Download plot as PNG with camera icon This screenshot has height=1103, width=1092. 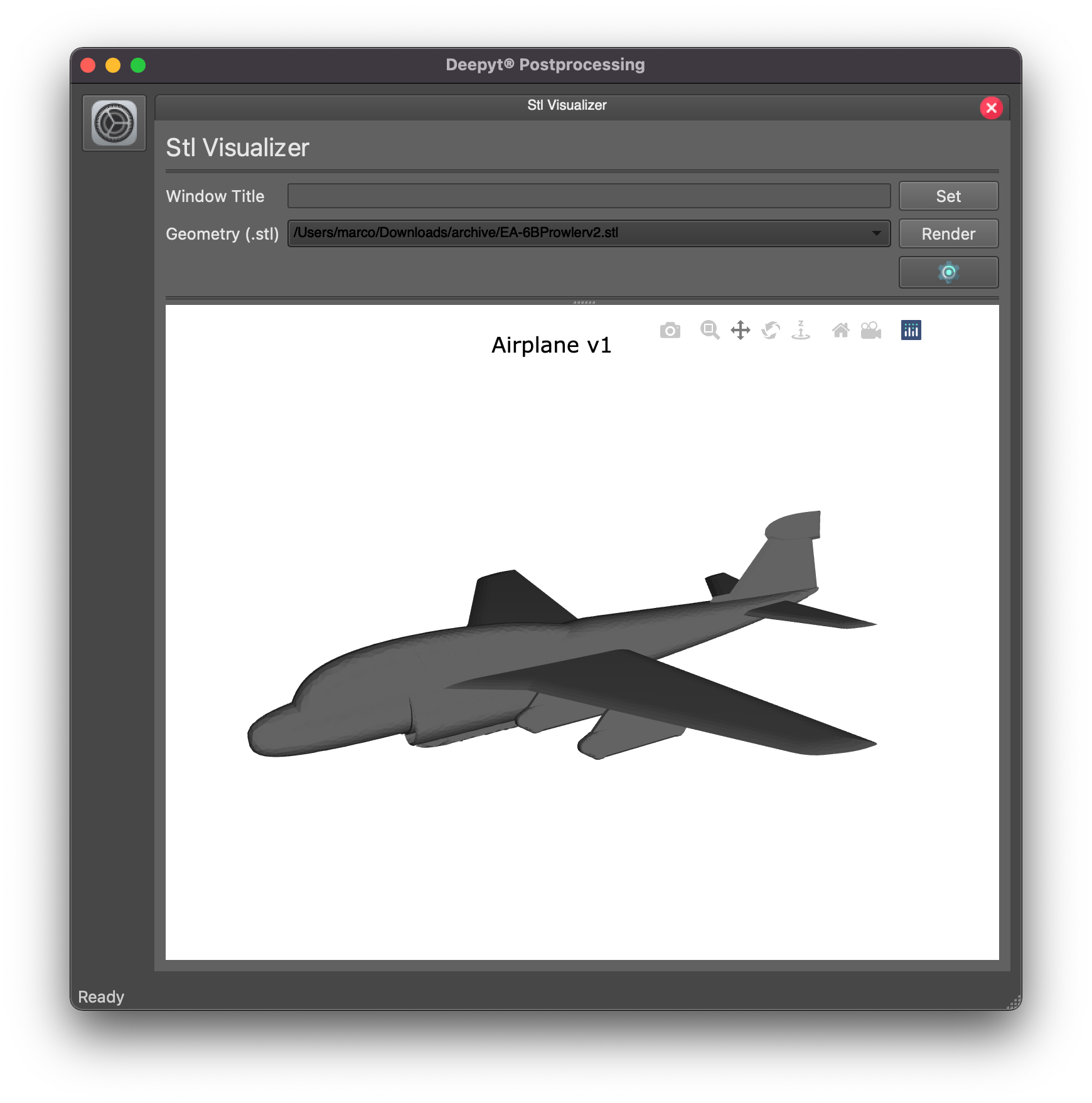coord(670,330)
